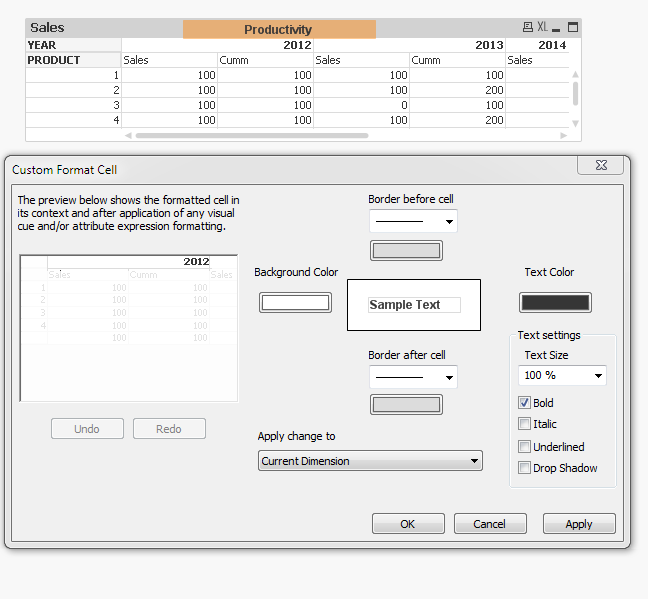The image size is (648, 599).
Task: Expand the Text Size dropdown
Action: [x=562, y=376]
